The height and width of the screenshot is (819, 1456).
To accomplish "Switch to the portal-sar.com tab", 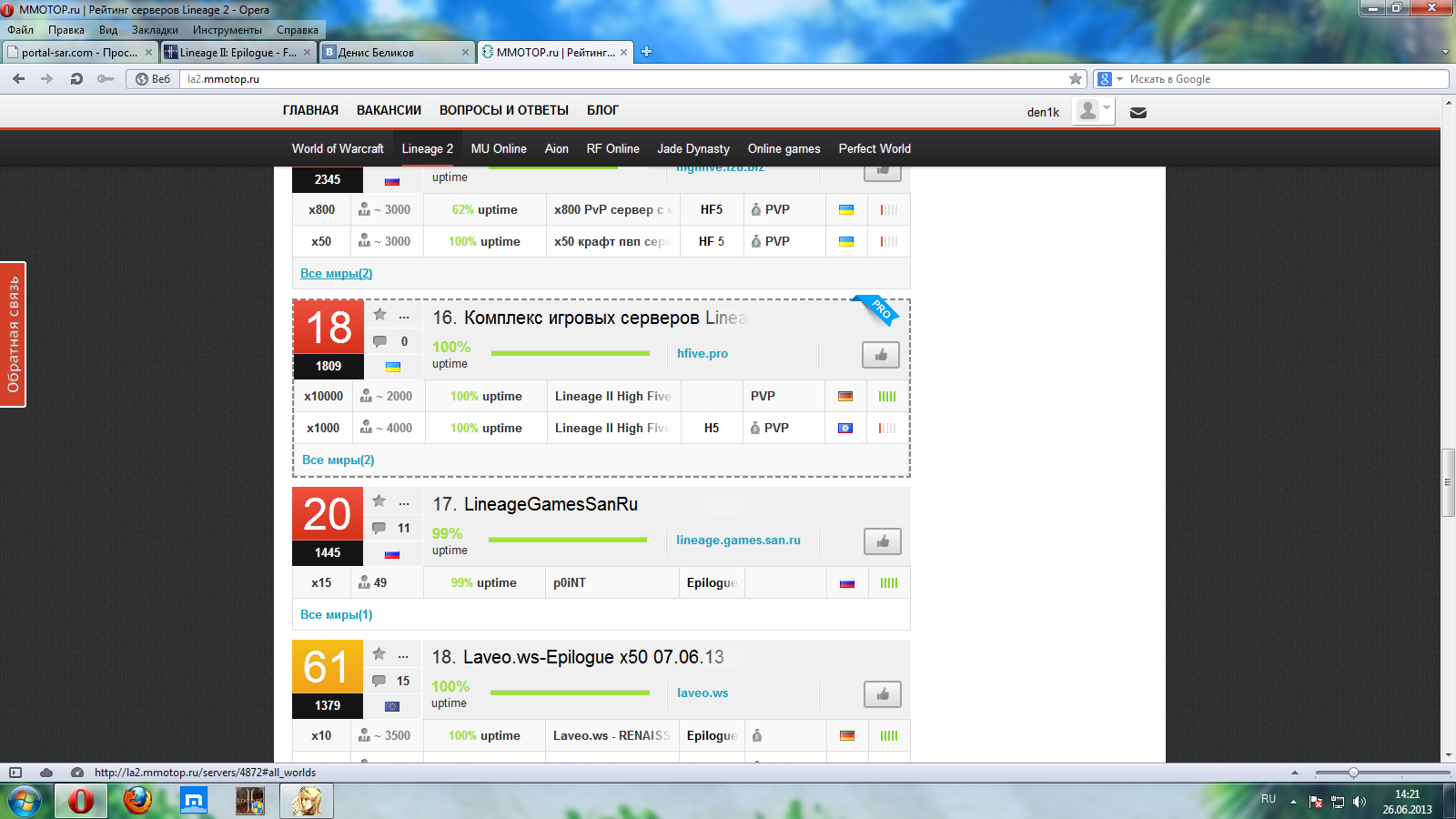I will click(x=80, y=53).
